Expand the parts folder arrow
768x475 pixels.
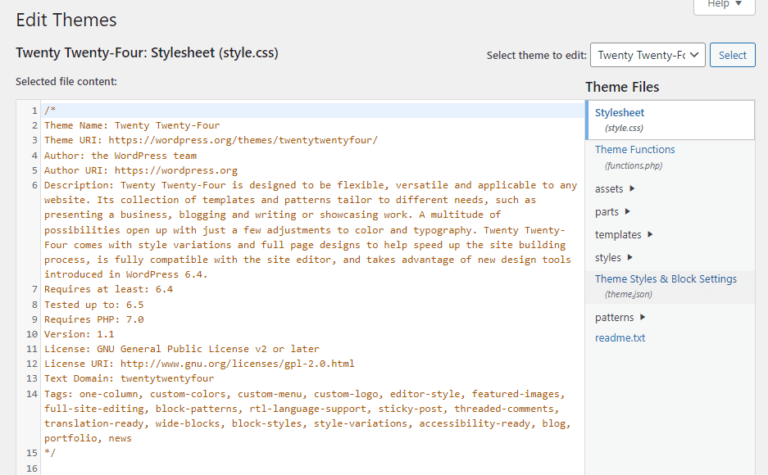(x=627, y=212)
